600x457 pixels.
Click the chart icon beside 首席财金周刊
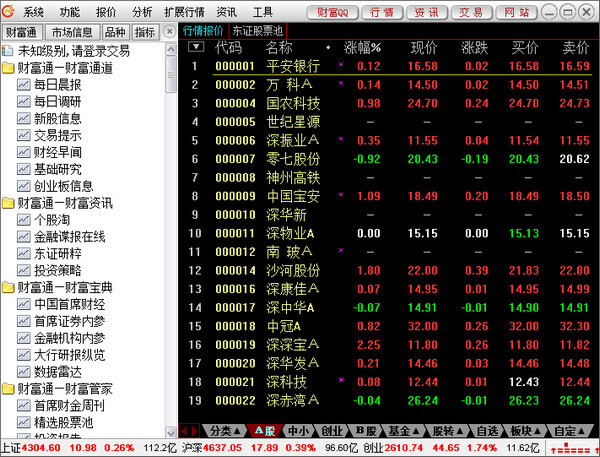[x=23, y=405]
